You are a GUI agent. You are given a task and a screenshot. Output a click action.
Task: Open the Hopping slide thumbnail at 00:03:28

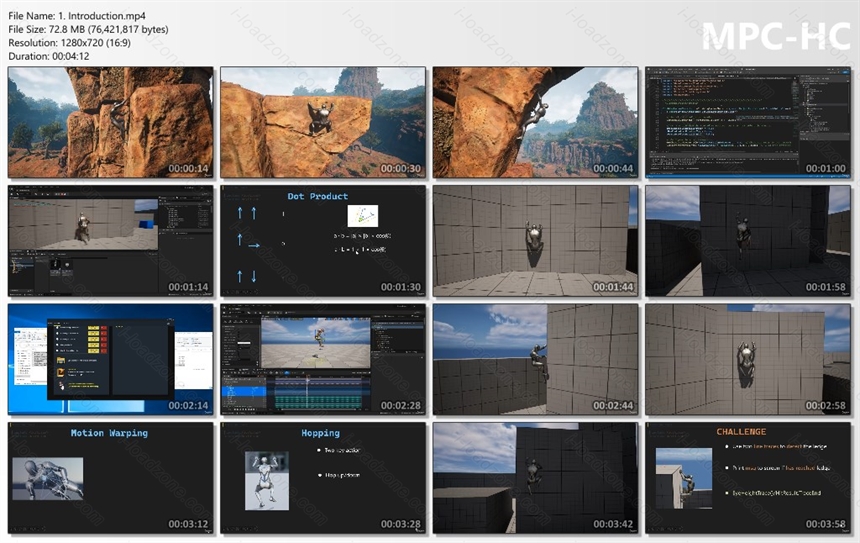click(323, 478)
